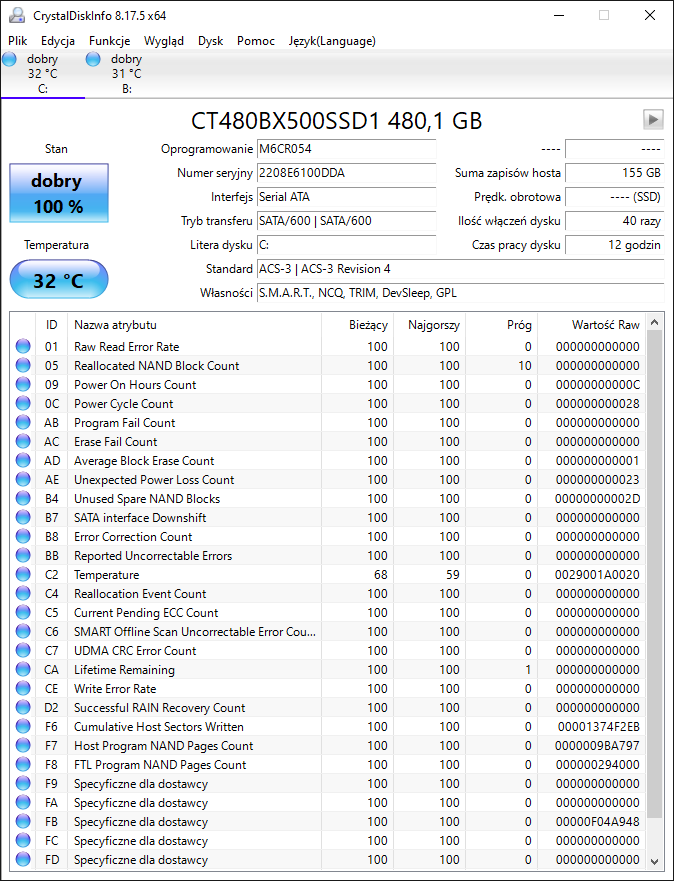674x881 pixels.
Task: Click the Suma zapisów hosta value 155 GB
Action: pyautogui.click(x=614, y=173)
